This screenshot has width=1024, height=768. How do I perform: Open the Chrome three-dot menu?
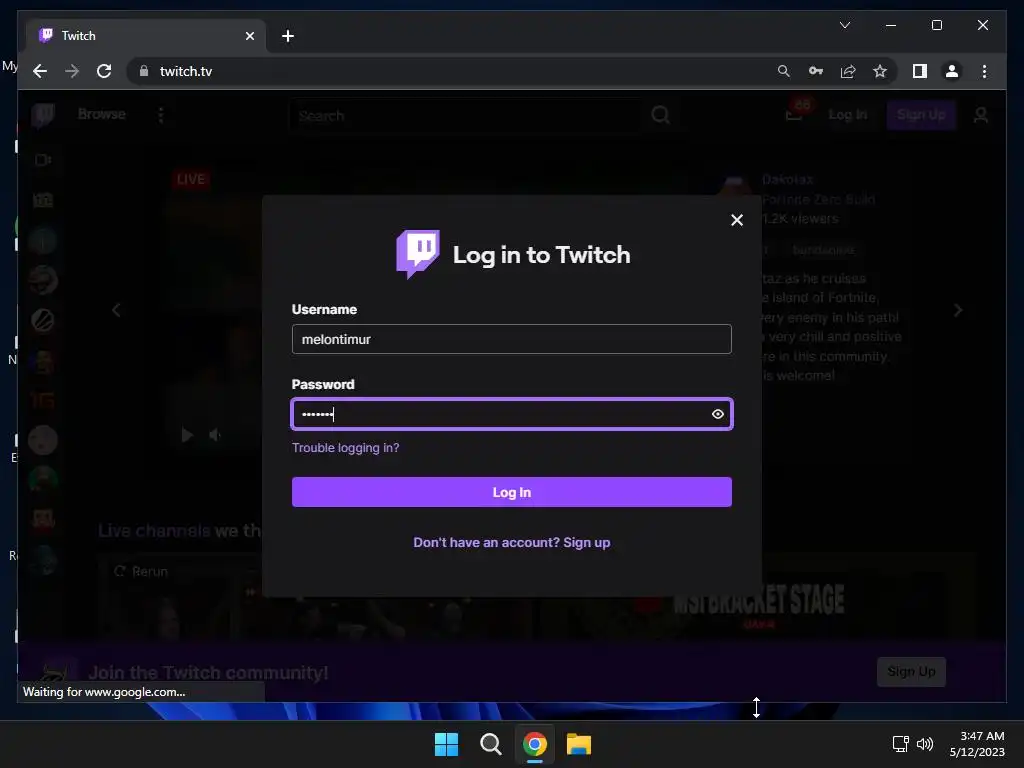pyautogui.click(x=984, y=71)
